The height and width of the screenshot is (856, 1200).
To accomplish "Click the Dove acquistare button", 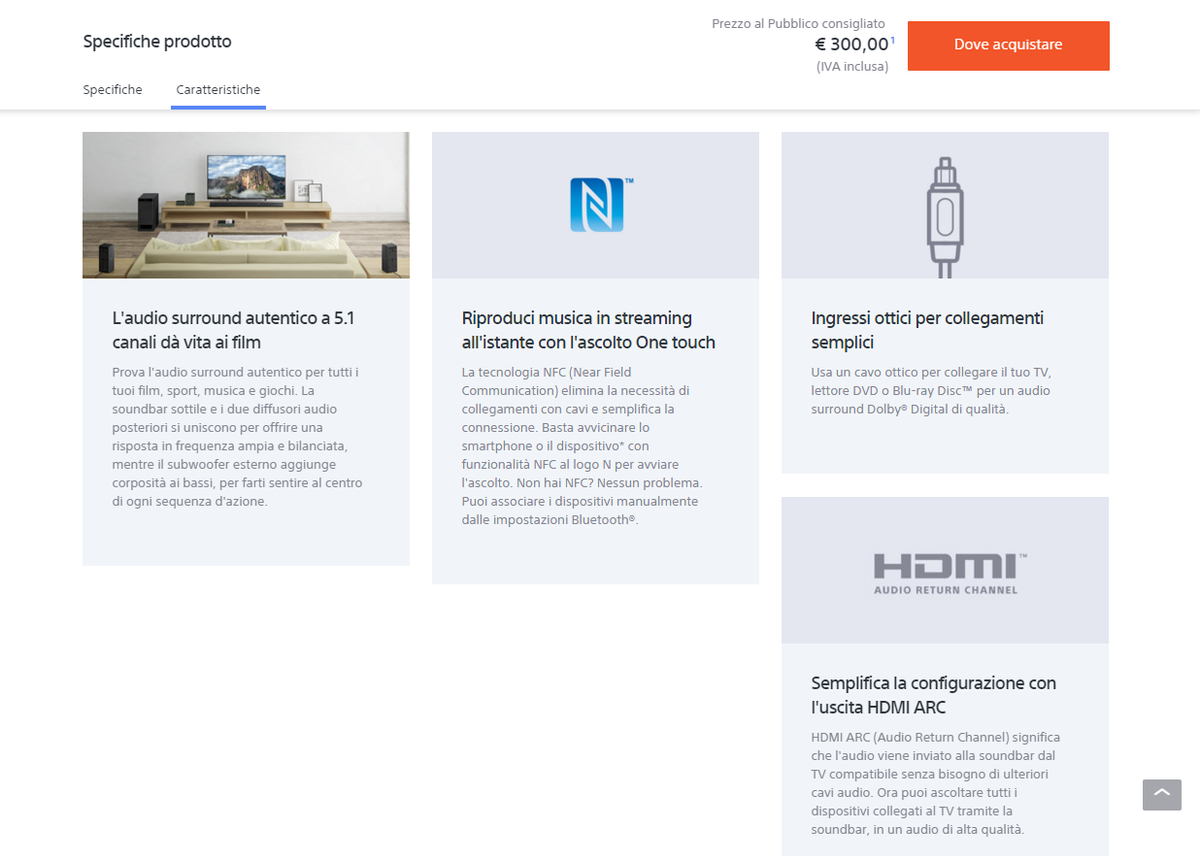I will coord(1008,45).
